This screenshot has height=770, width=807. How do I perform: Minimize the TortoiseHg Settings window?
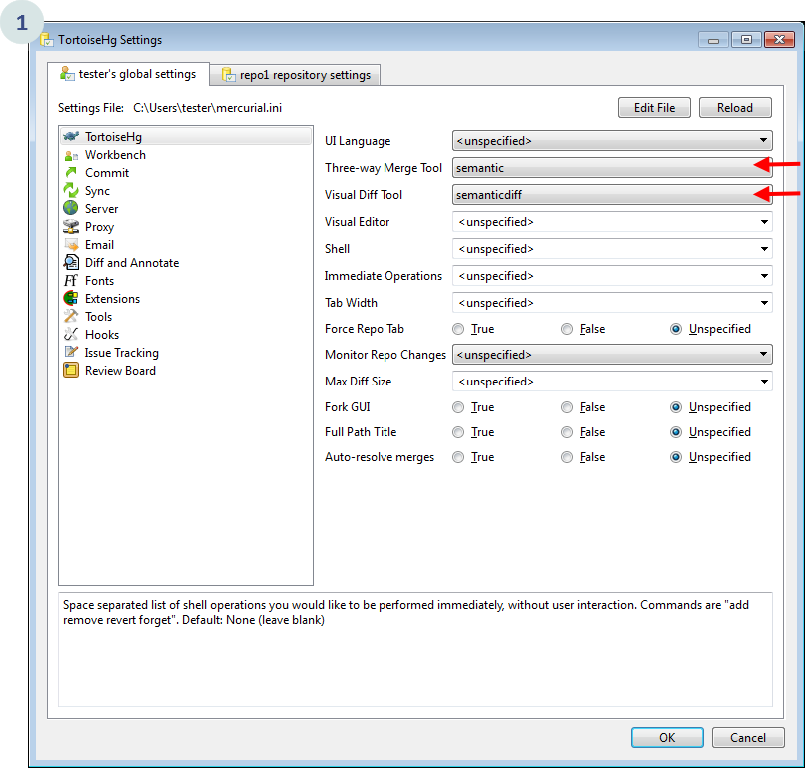(x=713, y=40)
